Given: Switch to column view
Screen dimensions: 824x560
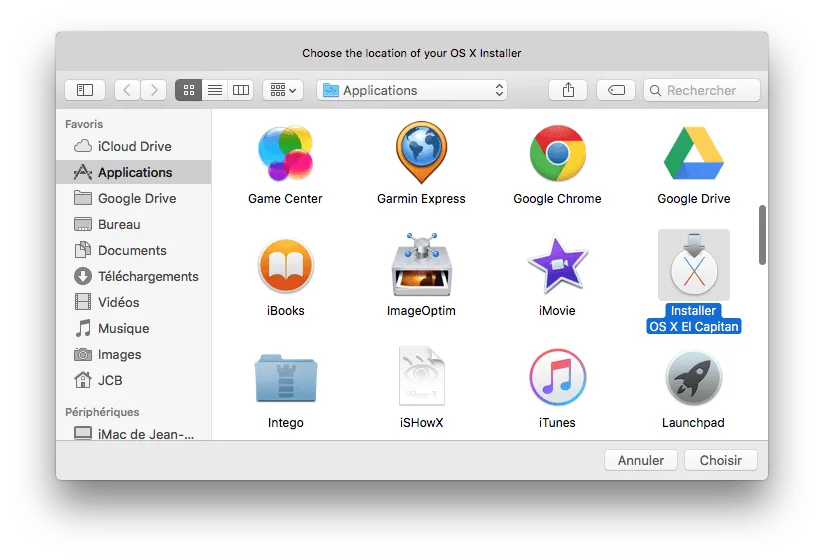Looking at the screenshot, I should [241, 90].
